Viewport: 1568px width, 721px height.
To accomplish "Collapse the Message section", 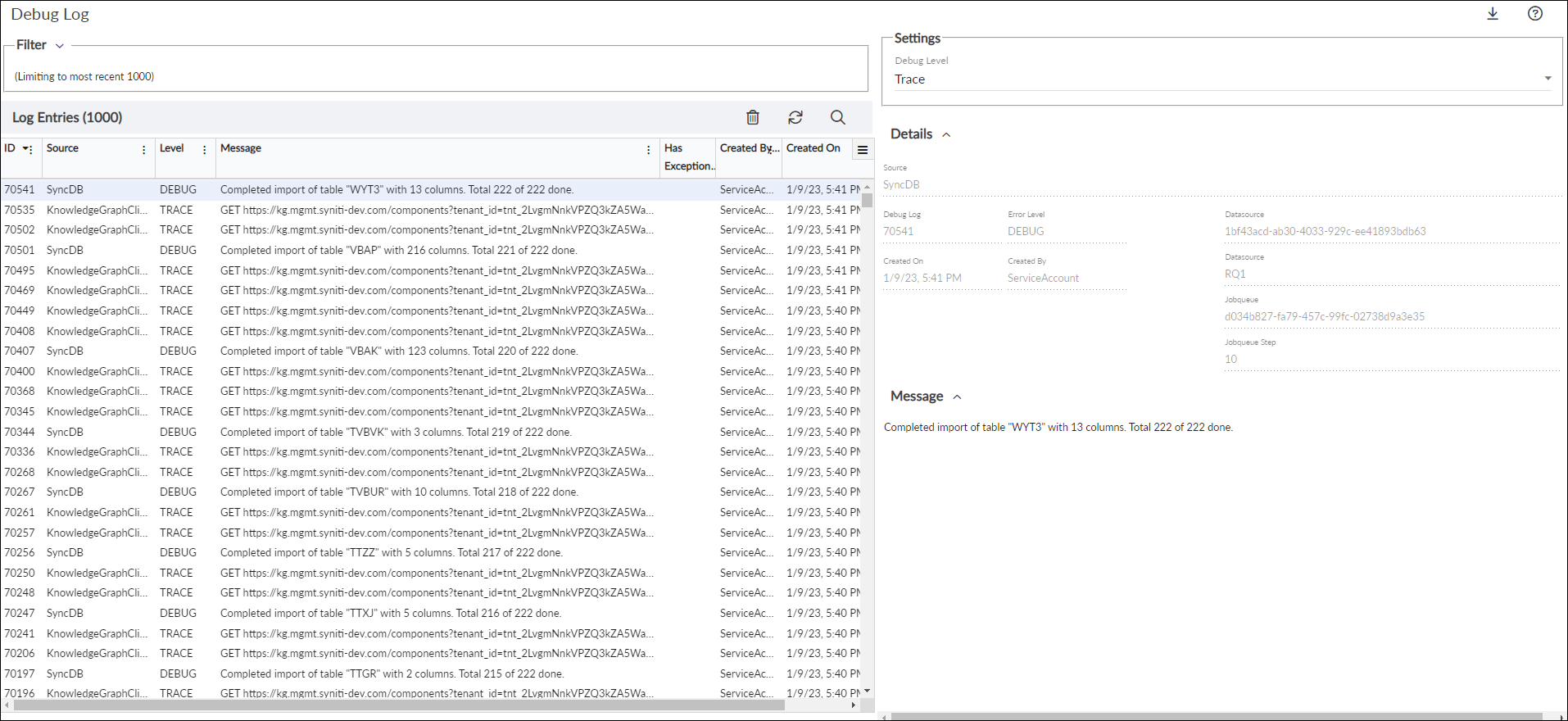I will coord(957,397).
